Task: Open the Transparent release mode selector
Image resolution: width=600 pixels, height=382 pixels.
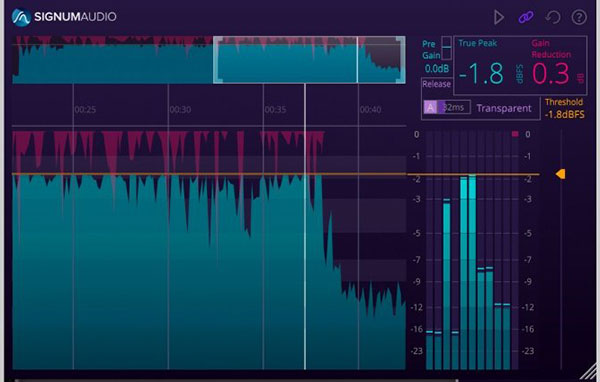Action: coord(504,108)
